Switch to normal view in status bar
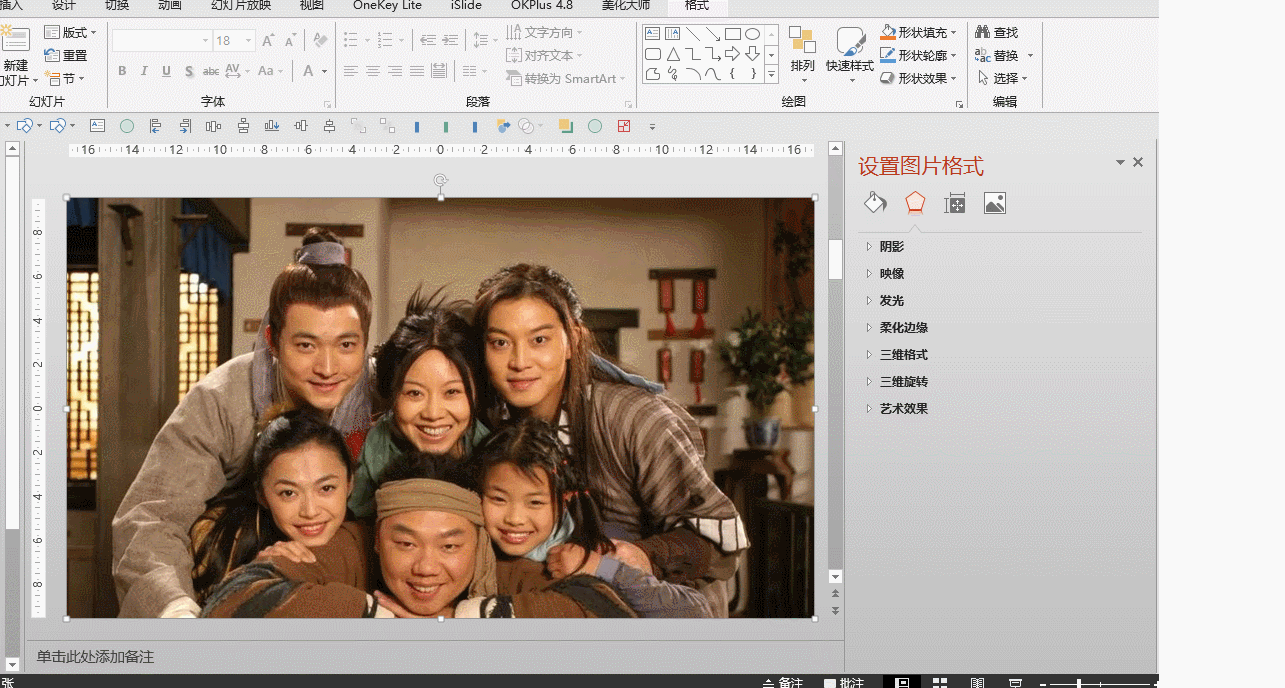Image resolution: width=1285 pixels, height=688 pixels. (902, 683)
